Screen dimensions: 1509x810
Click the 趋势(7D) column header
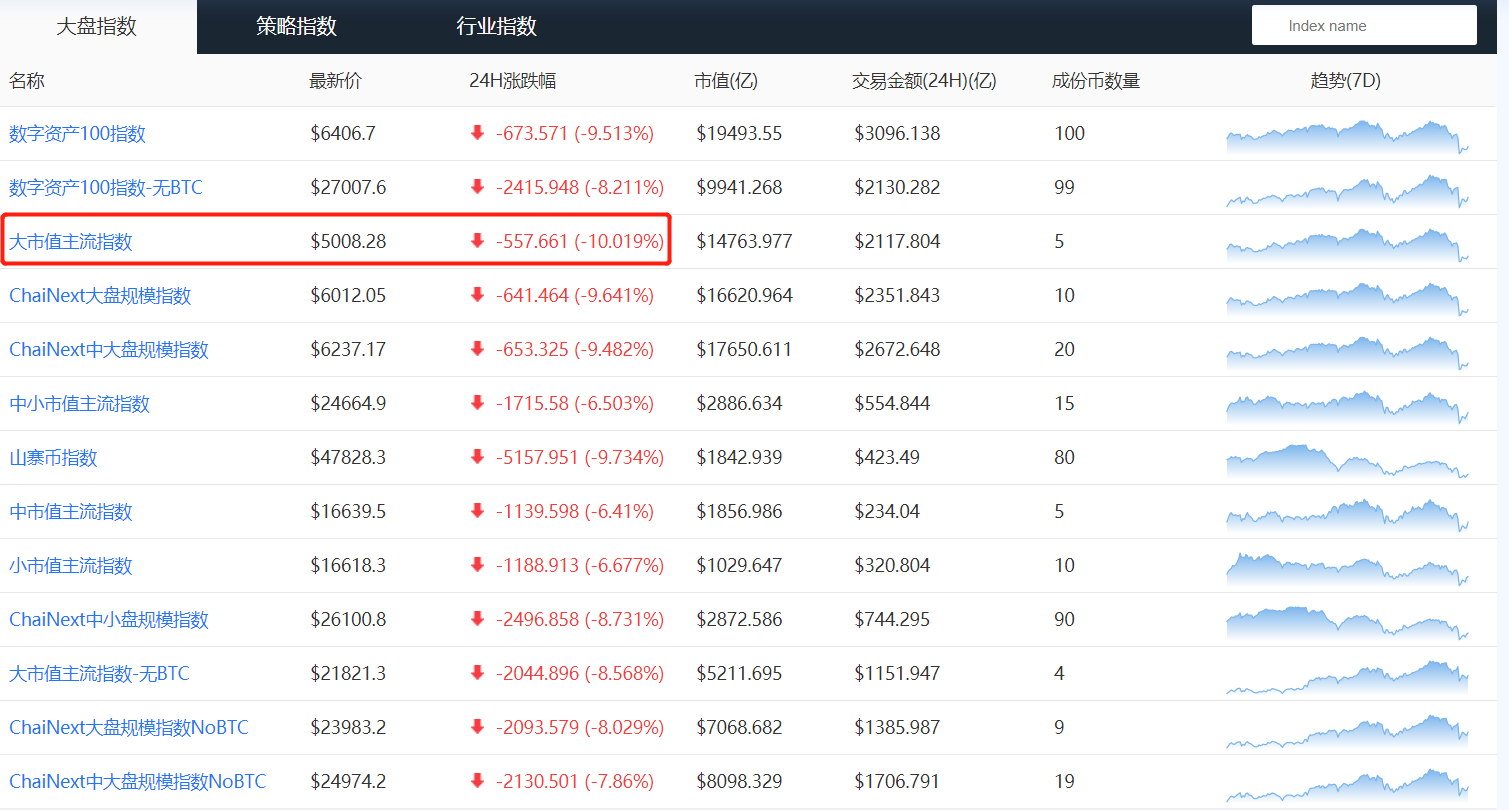click(1346, 81)
